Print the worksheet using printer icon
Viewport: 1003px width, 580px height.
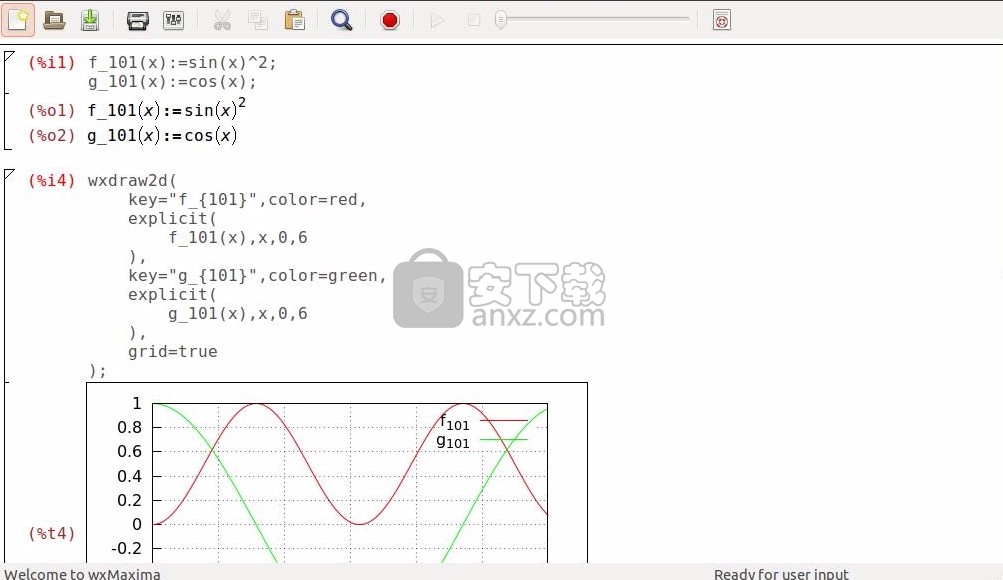coord(138,20)
